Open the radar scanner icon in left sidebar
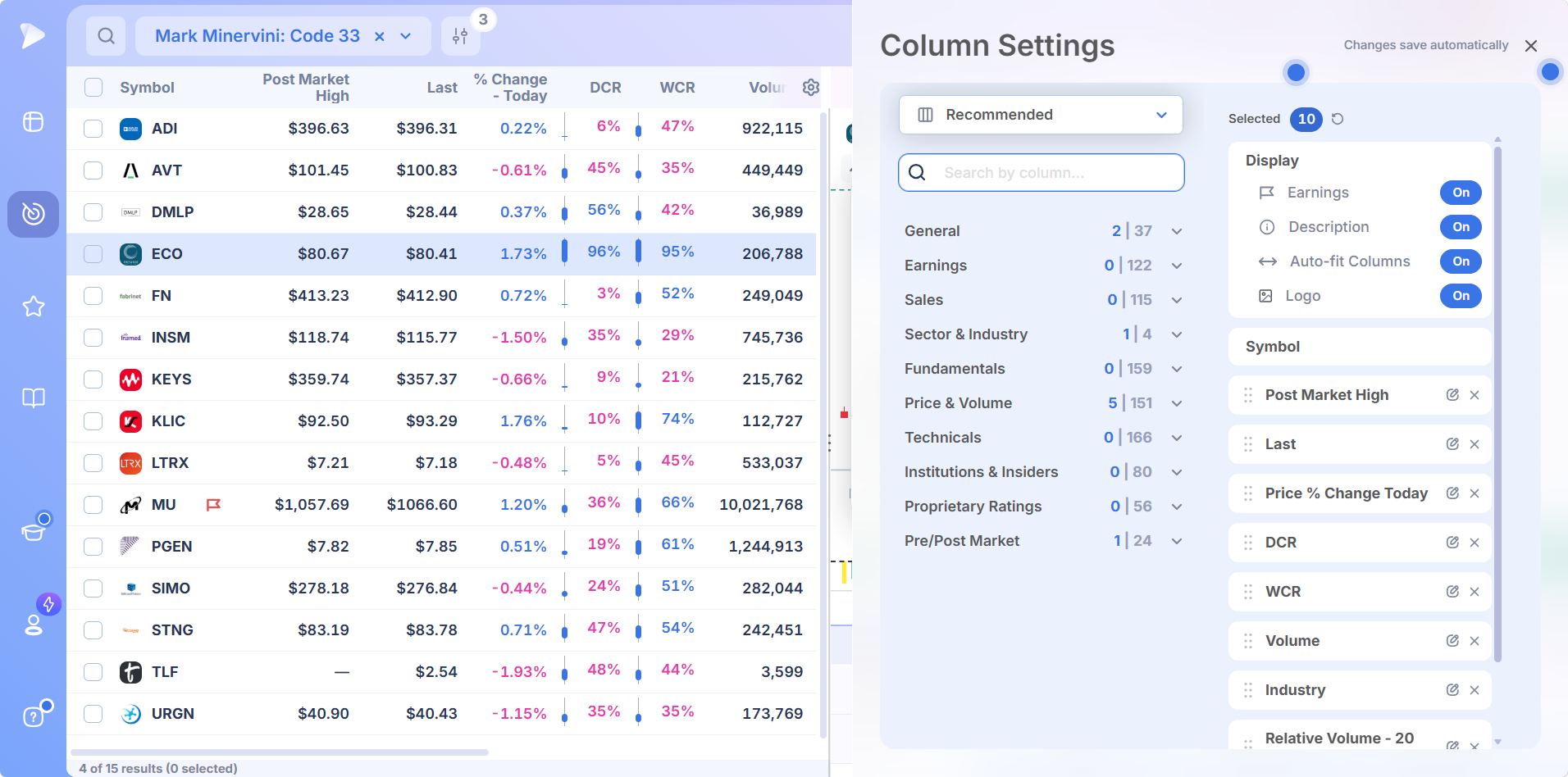The width and height of the screenshot is (1568, 777). point(34,214)
